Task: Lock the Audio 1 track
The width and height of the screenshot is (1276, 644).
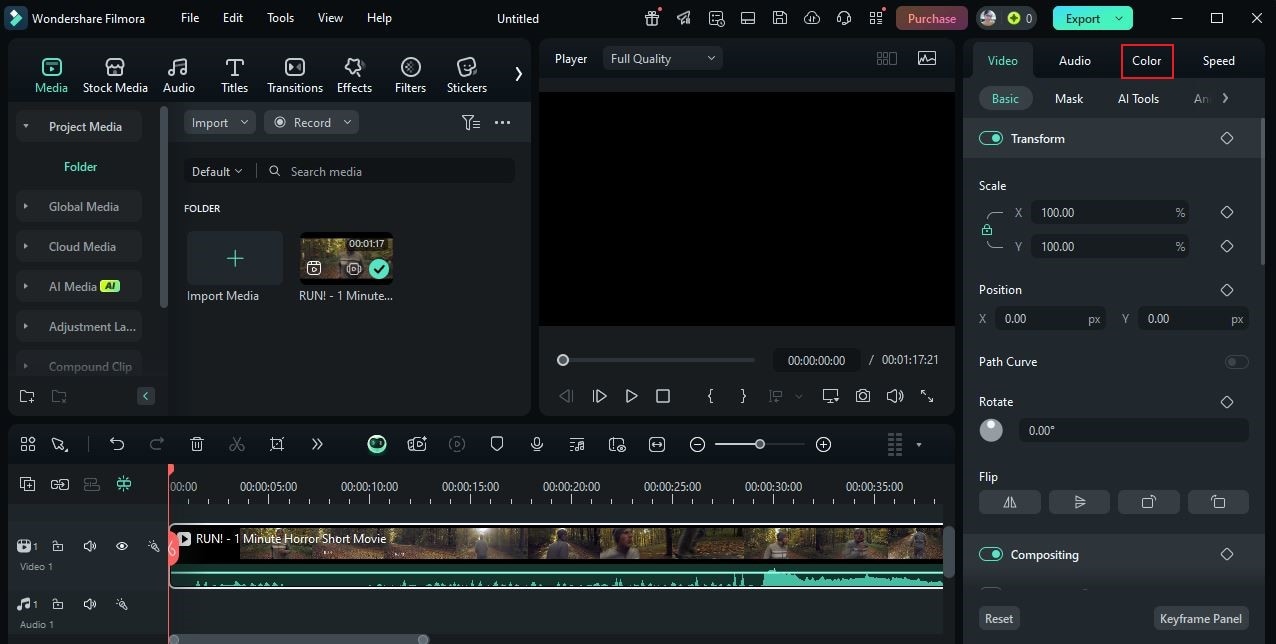Action: (x=58, y=604)
